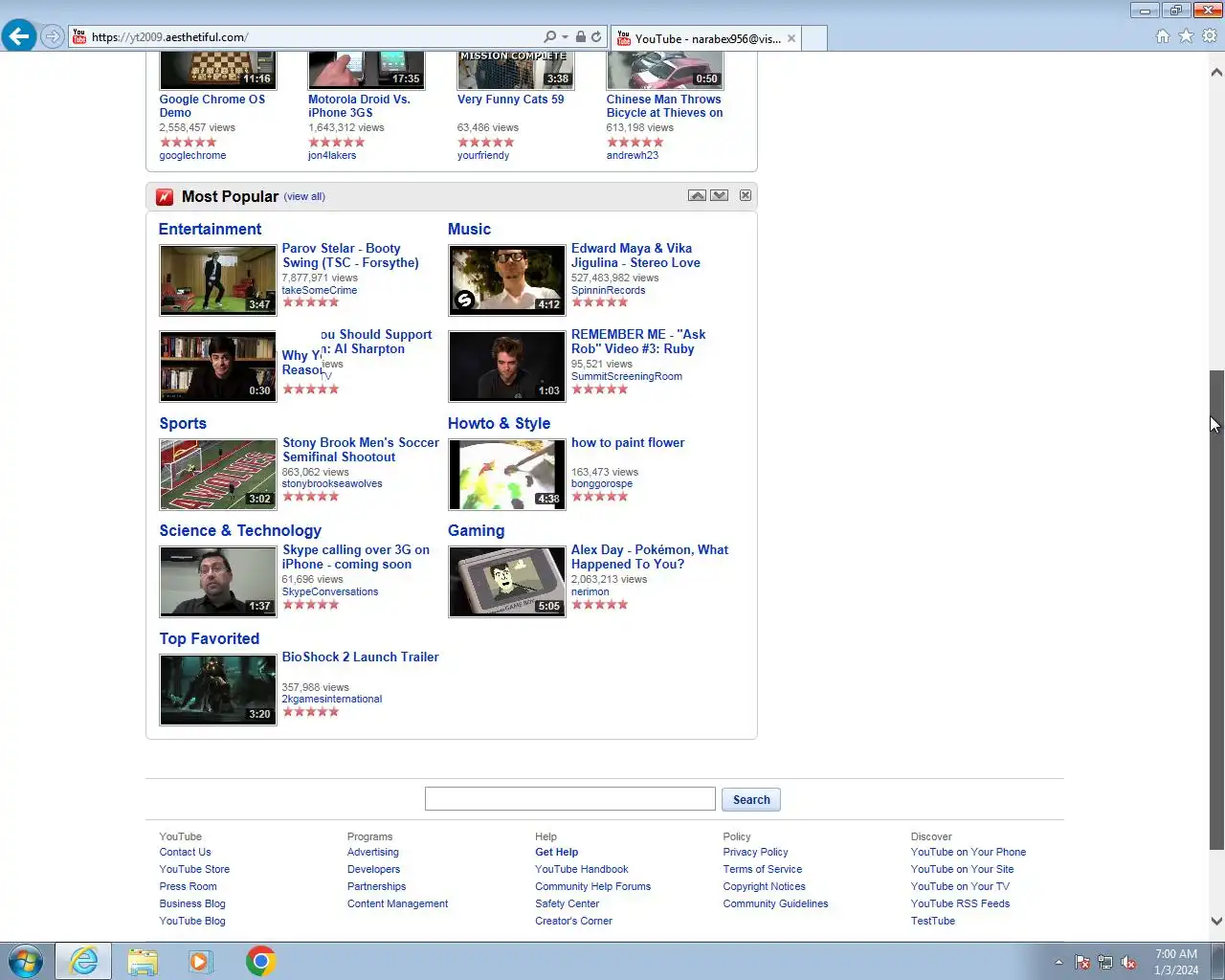Open SpinninRecords channel link
Screen dimensions: 1225x980
(x=608, y=290)
